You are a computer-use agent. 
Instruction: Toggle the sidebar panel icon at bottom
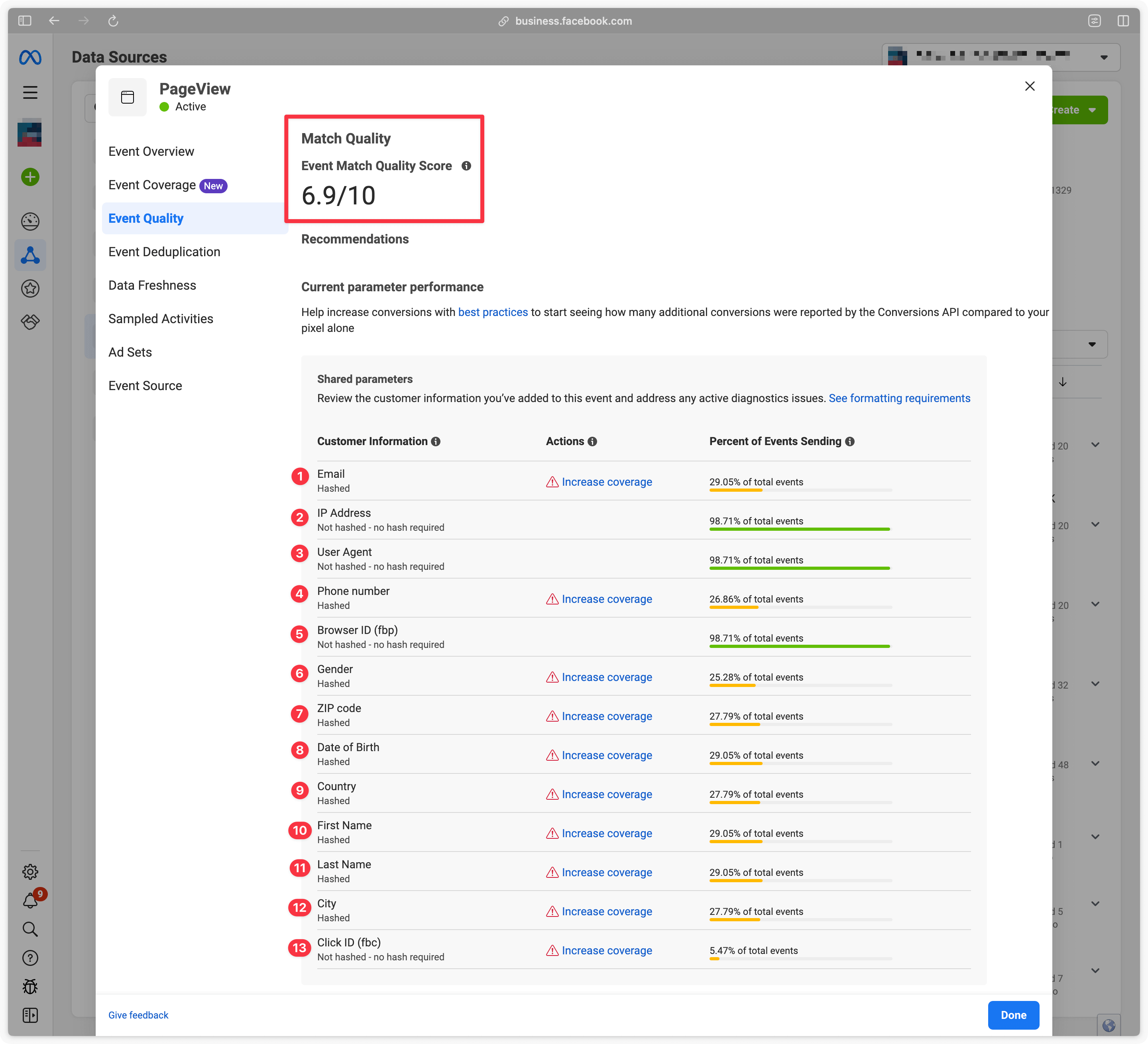tap(30, 1015)
